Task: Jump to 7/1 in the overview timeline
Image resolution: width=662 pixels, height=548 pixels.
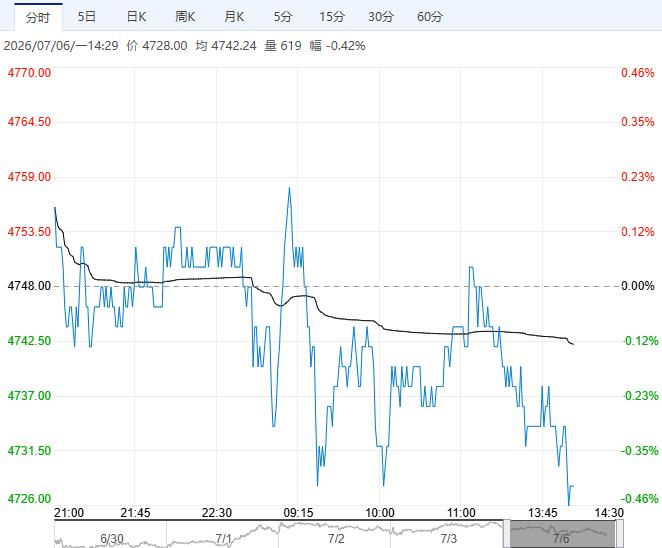Action: tap(224, 539)
